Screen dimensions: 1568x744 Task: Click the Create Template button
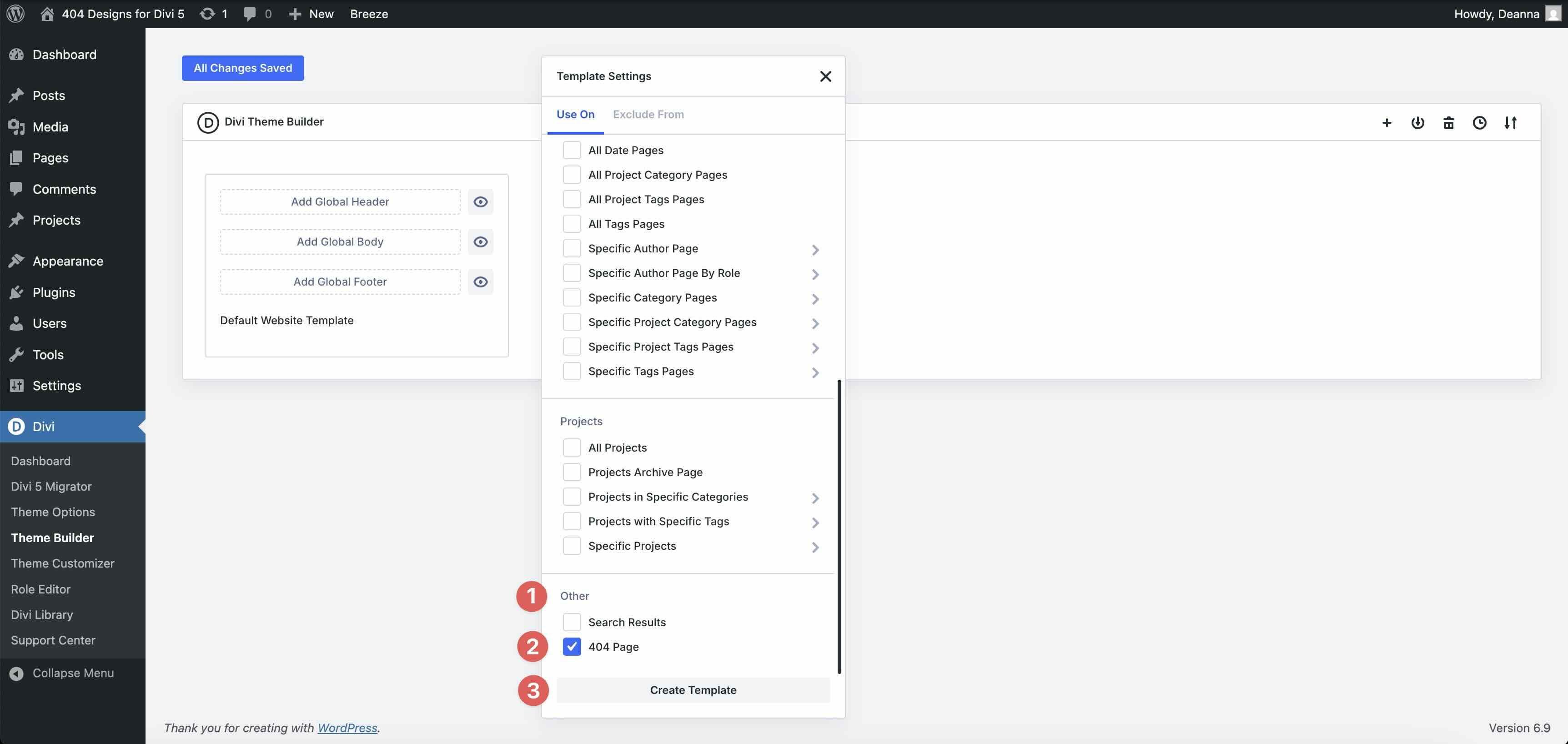(693, 690)
